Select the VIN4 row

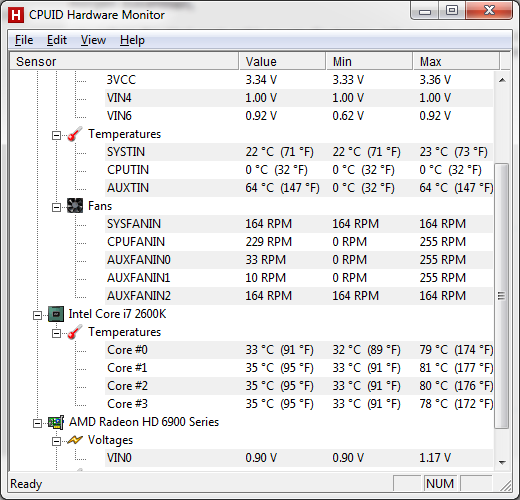[x=299, y=98]
